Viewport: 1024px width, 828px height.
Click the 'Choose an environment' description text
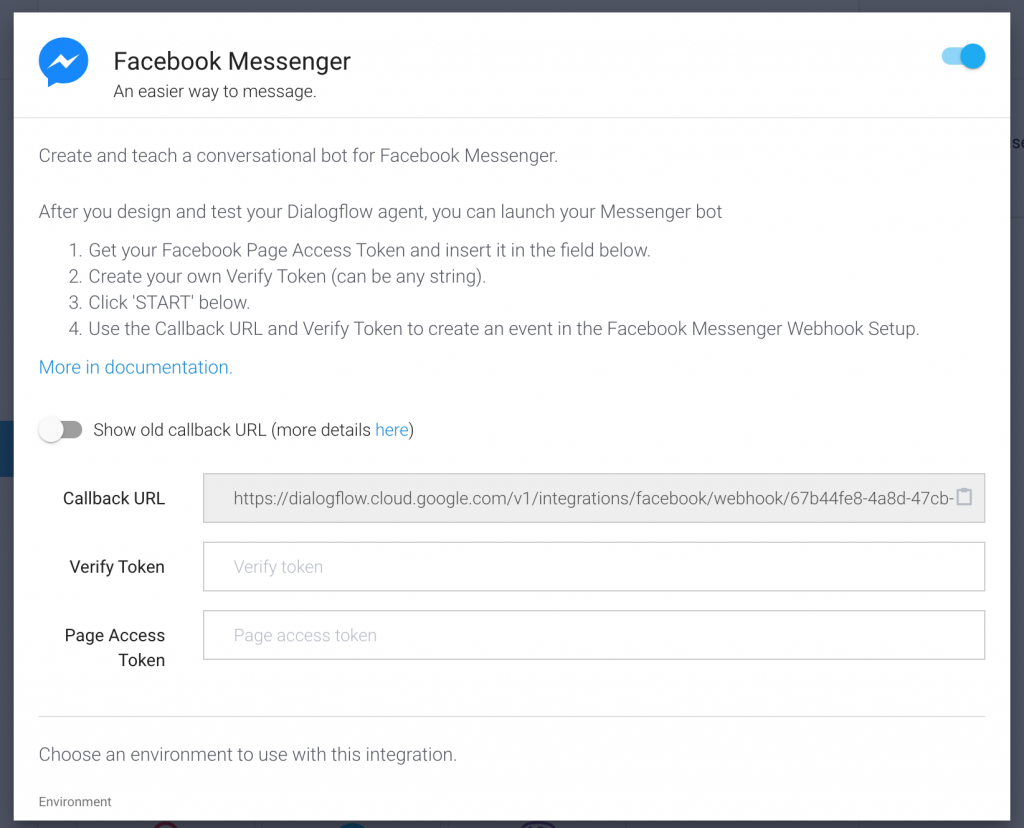[248, 754]
